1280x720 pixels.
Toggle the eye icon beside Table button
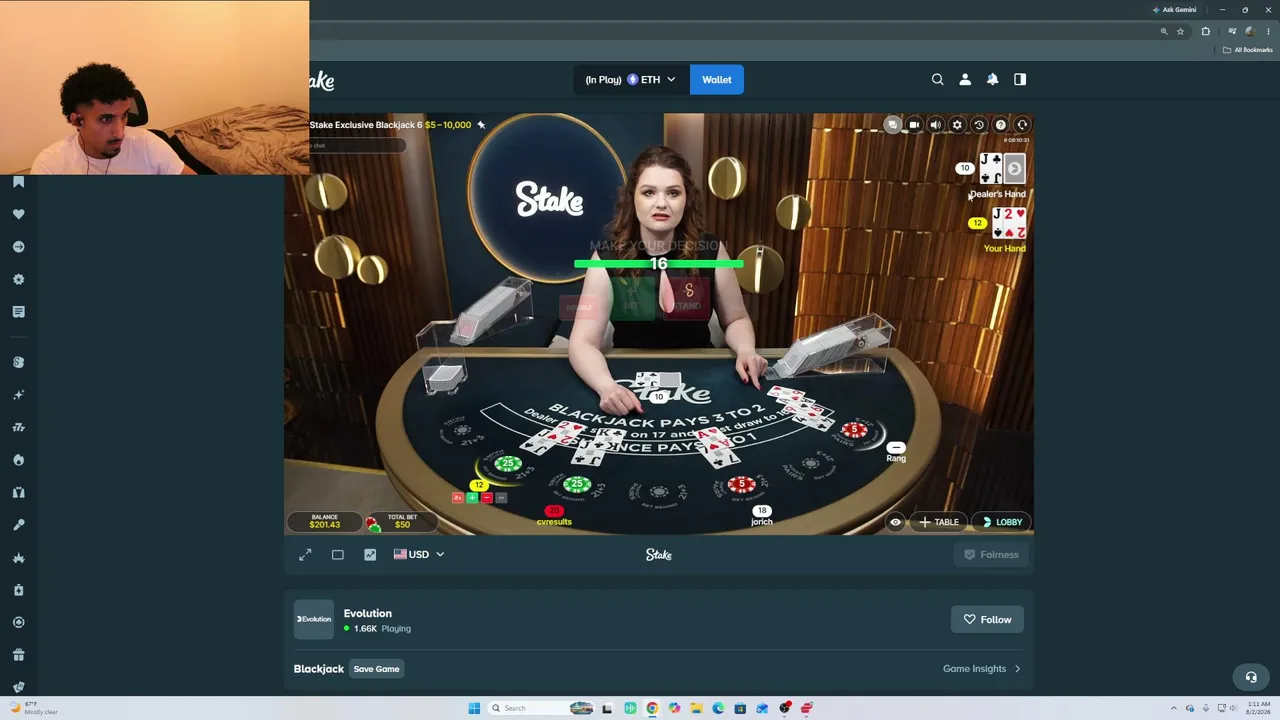(895, 522)
